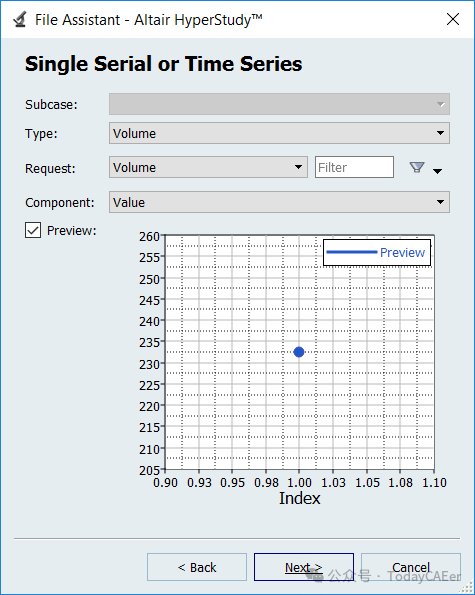475x595 pixels.
Task: Expand the Component dropdown showing Value
Action: [279, 202]
